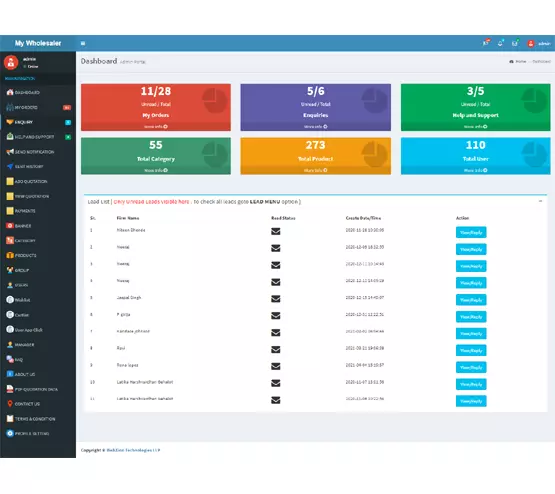Screen dimensions: 555x494
Task: Click View/Reply button for lead row 7
Action: click(471, 334)
